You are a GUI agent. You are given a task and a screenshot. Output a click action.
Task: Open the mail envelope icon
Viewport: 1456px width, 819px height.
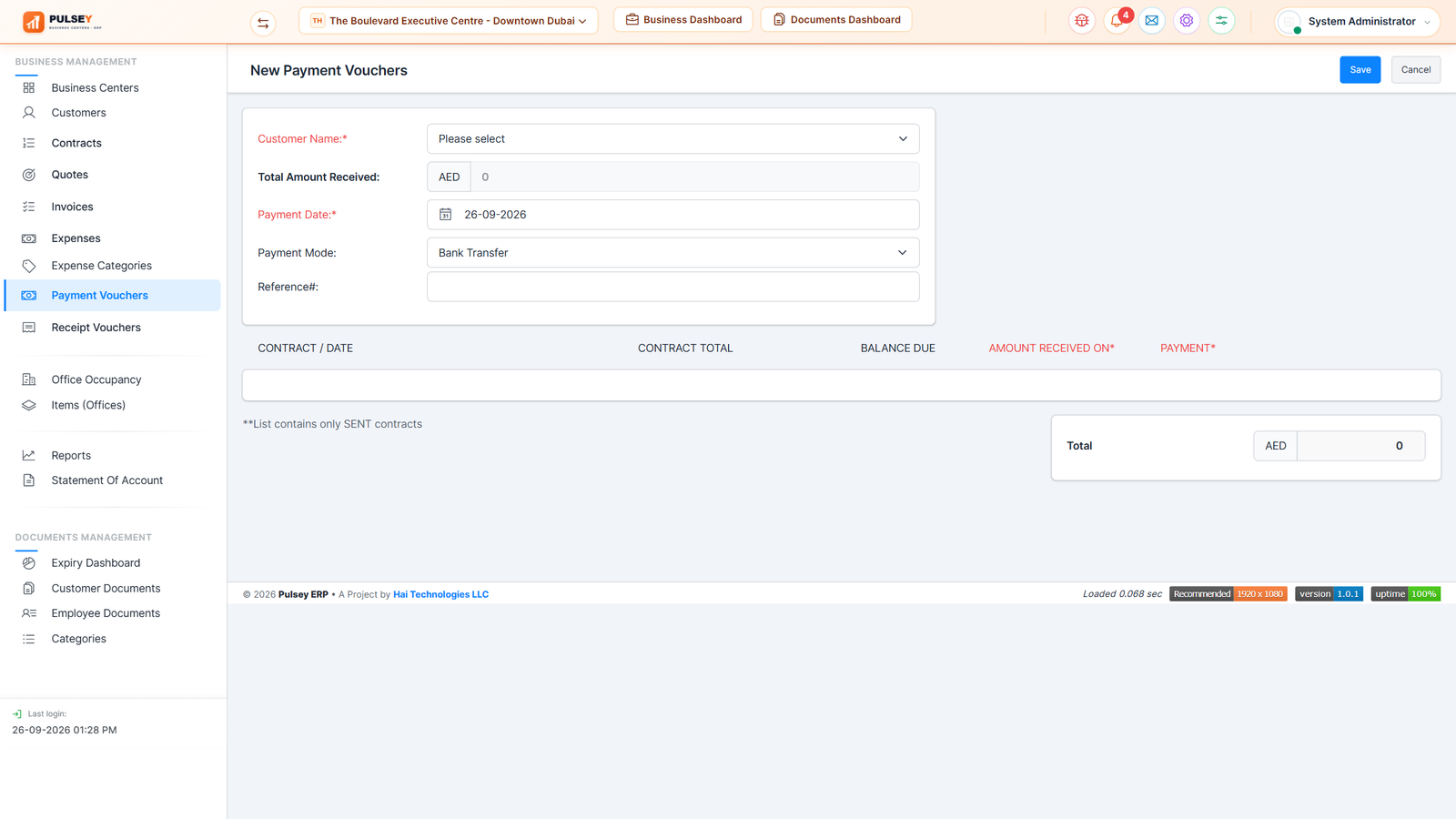(x=1152, y=21)
